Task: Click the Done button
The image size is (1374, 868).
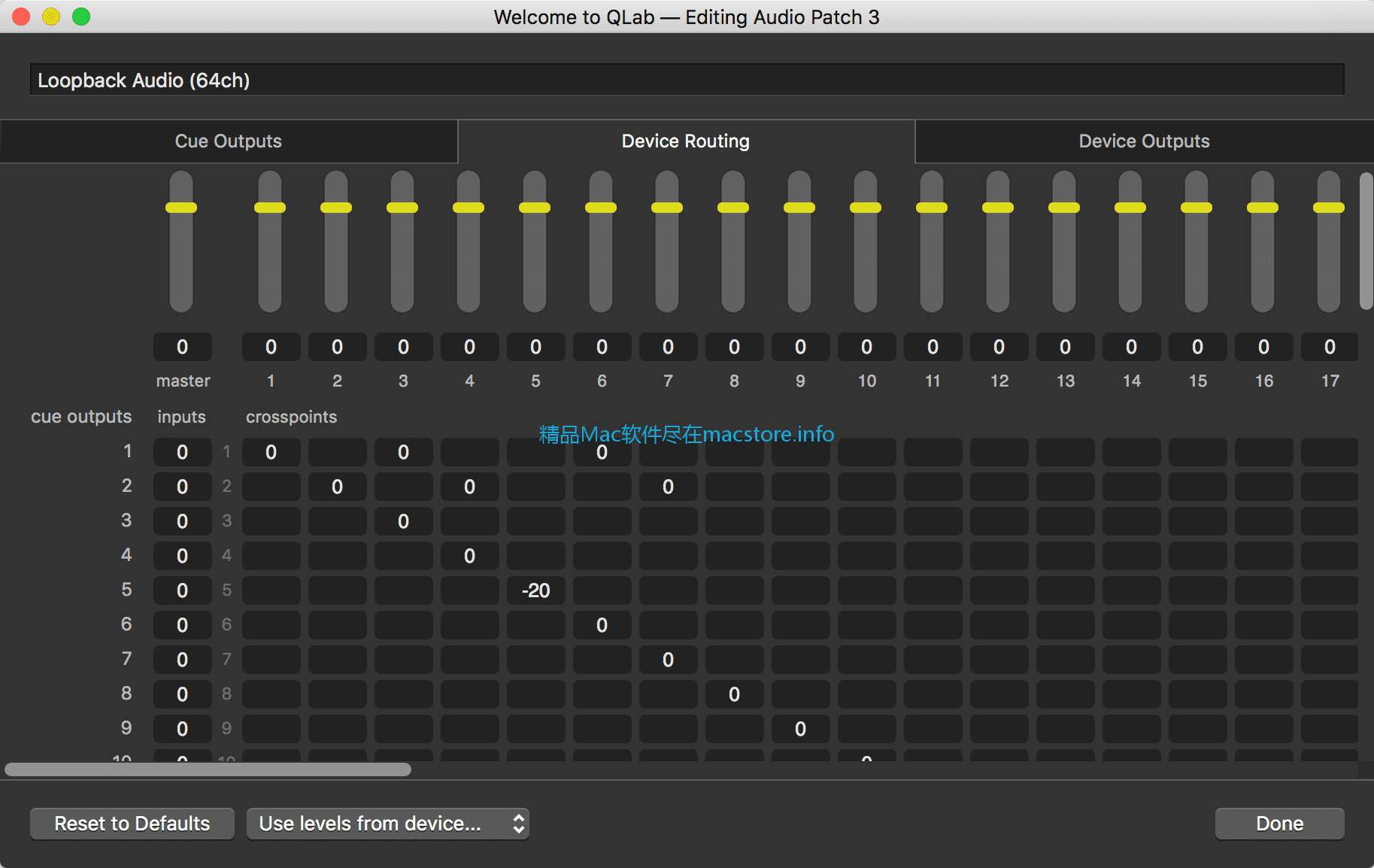Action: click(x=1279, y=824)
